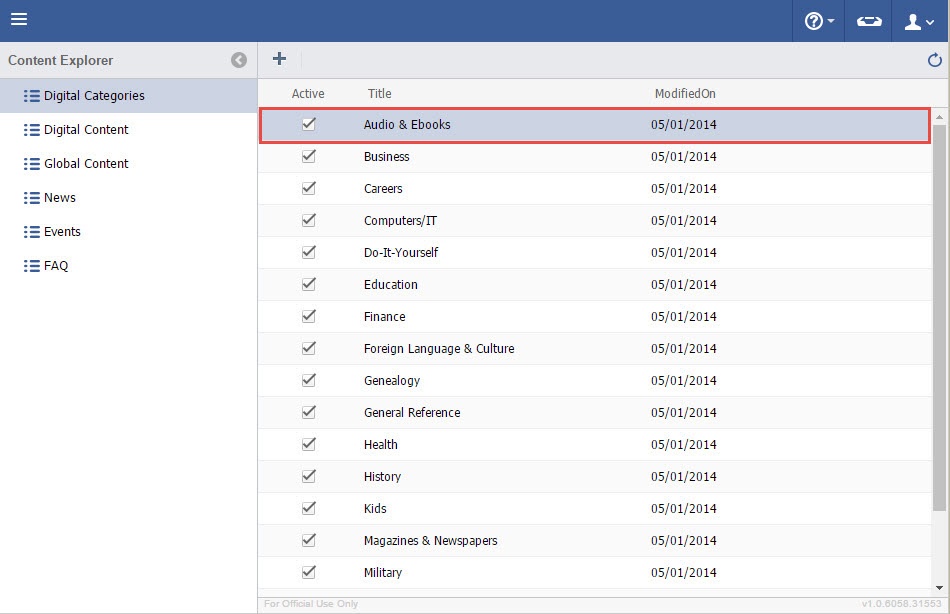Open the user account dropdown

(919, 21)
